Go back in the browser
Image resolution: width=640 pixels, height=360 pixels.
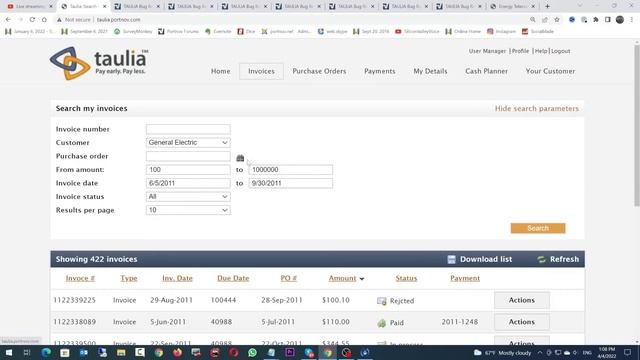click(x=8, y=20)
